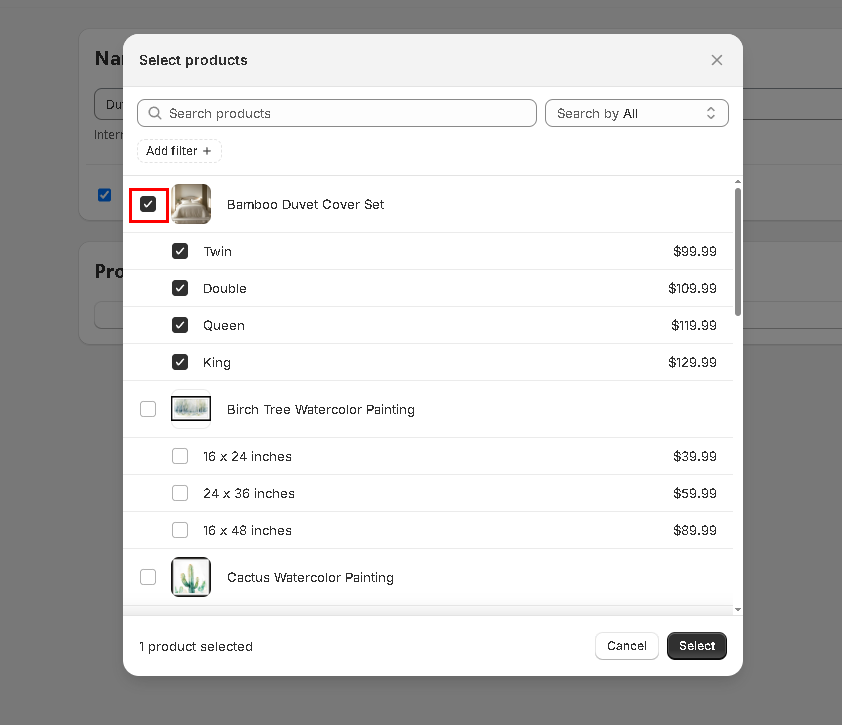Viewport: 842px width, 725px height.
Task: Check the 24 x 36 inches variant
Action: [x=180, y=494]
